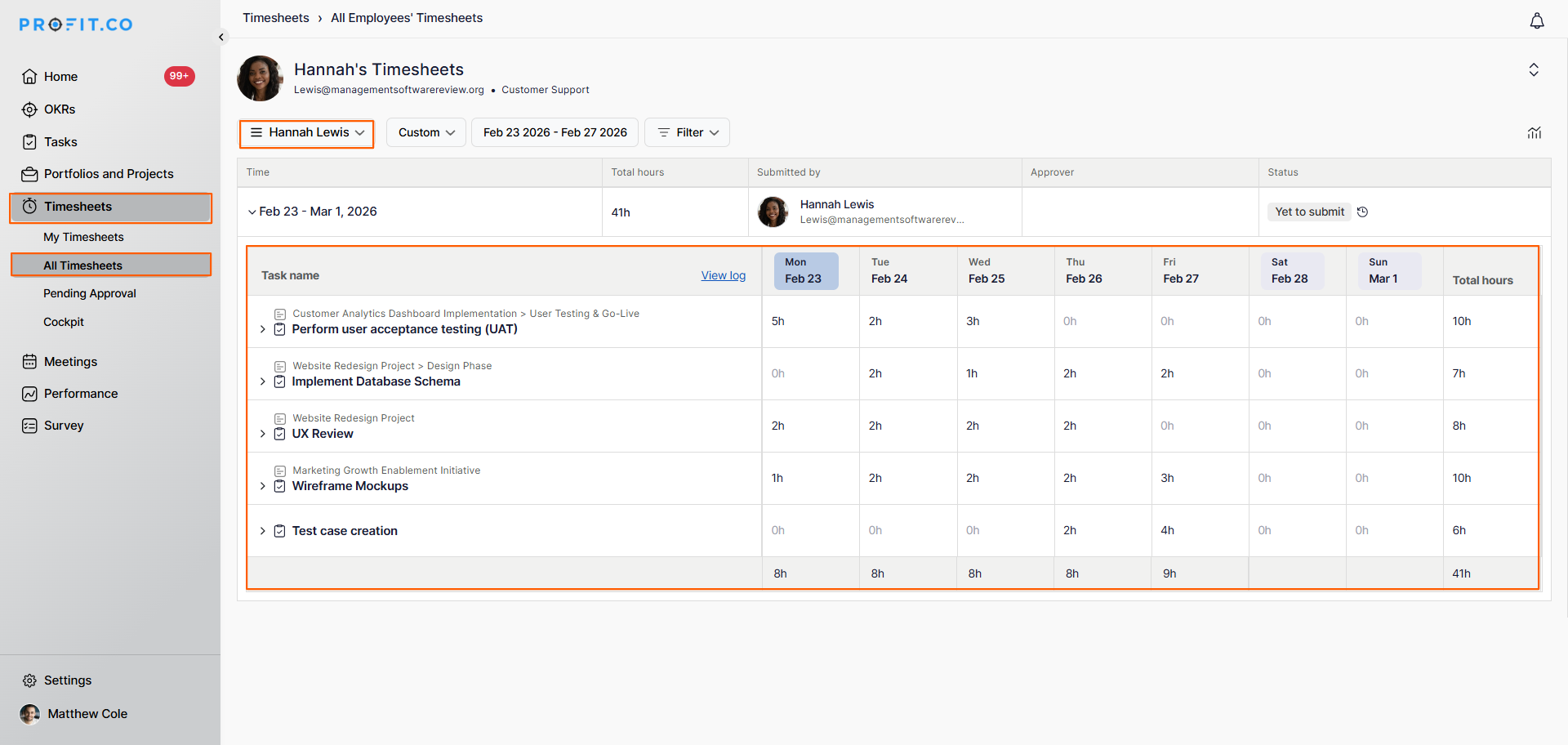
Task: Expand the Test case creation row
Action: click(262, 532)
